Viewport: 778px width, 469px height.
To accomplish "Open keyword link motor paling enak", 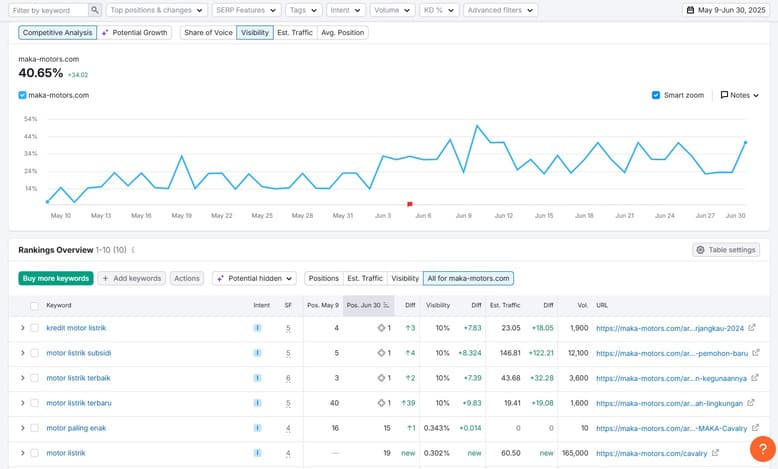I will coord(76,428).
